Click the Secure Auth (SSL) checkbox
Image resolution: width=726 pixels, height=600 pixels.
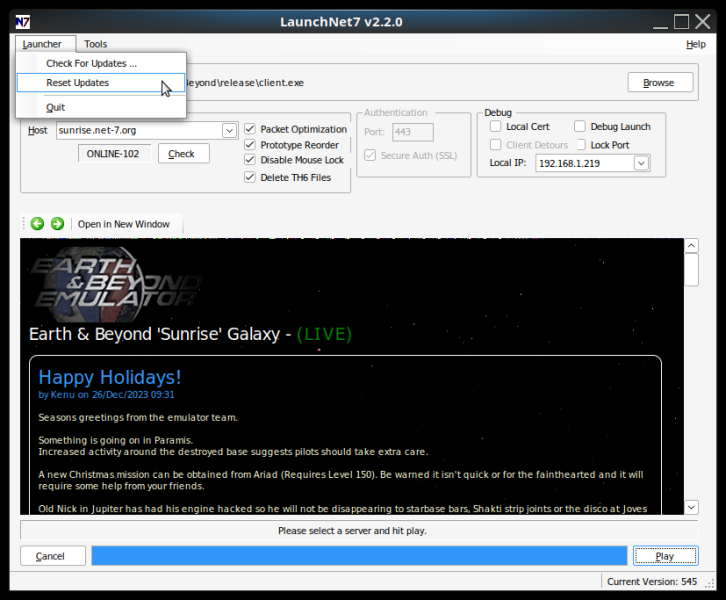coord(370,155)
